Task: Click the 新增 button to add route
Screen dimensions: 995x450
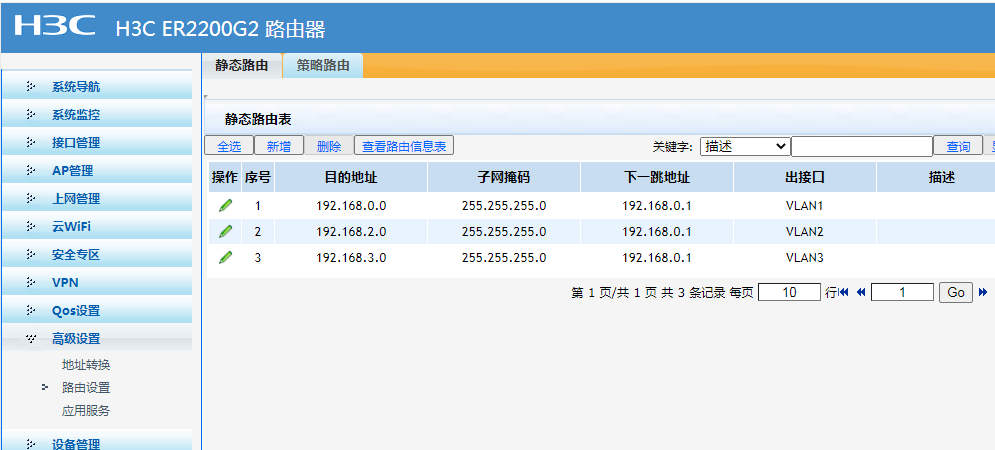Action: pos(279,146)
